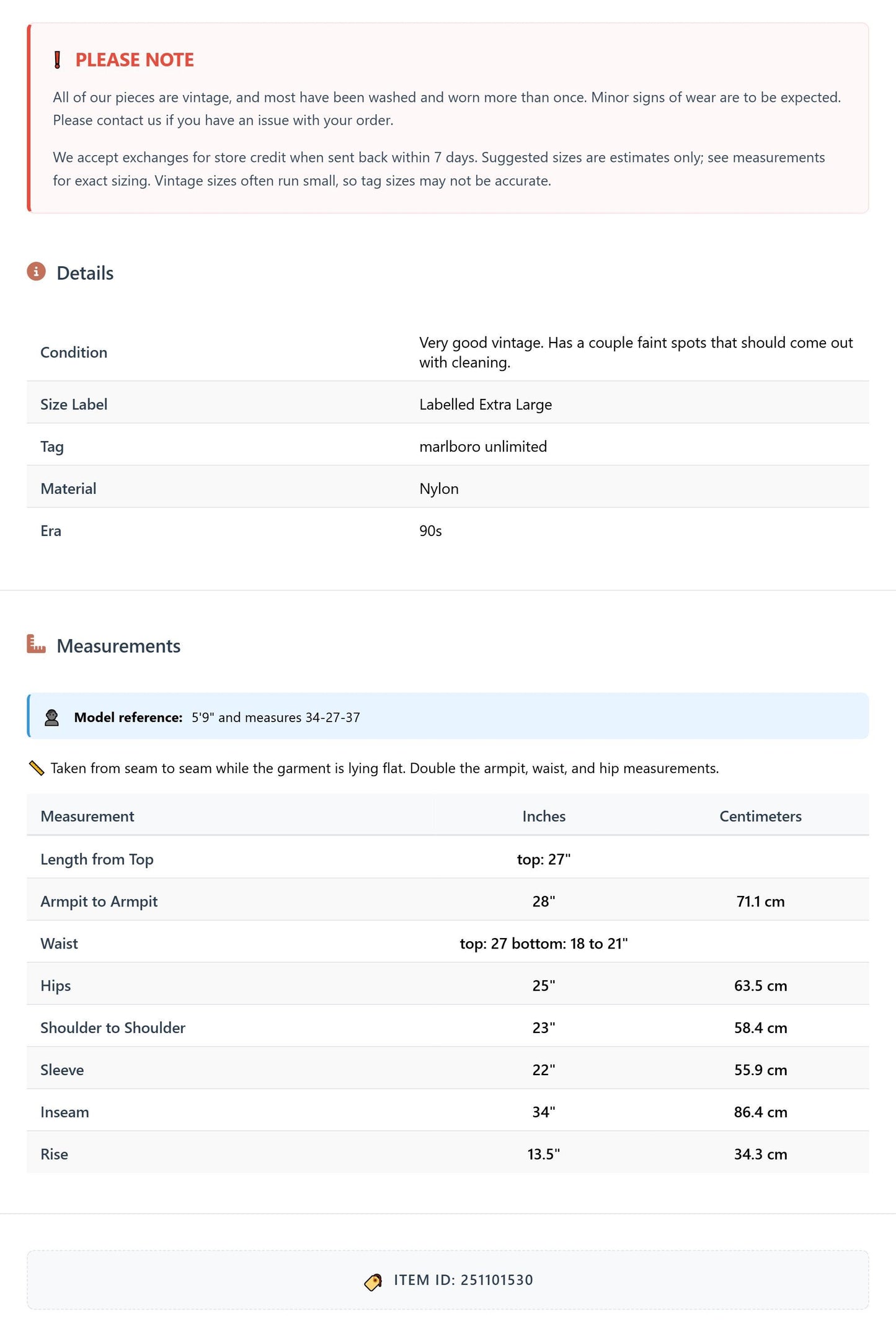
Task: Click the Centimeters column header
Action: [x=760, y=816]
